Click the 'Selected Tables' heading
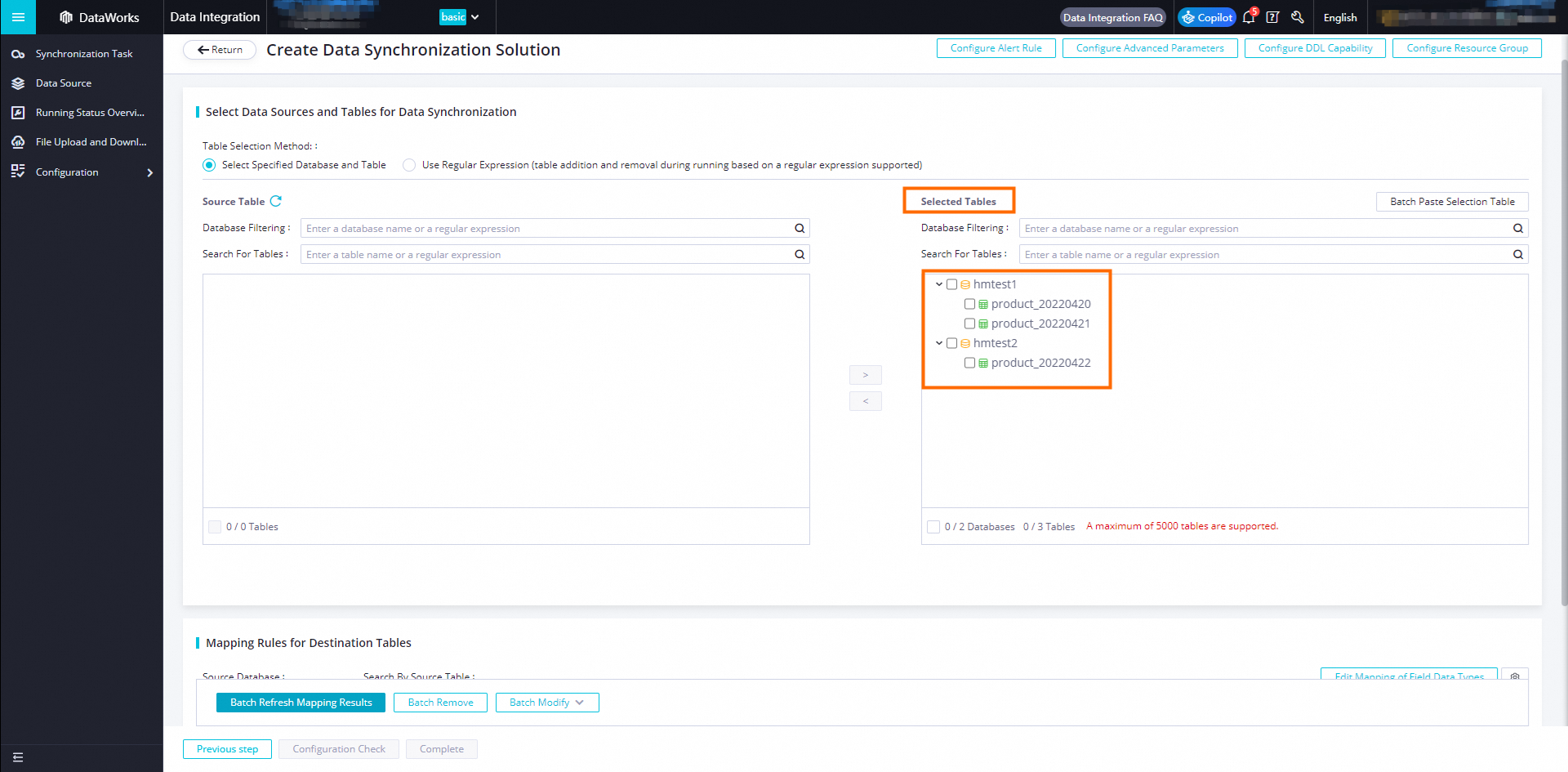1568x772 pixels. (x=958, y=202)
